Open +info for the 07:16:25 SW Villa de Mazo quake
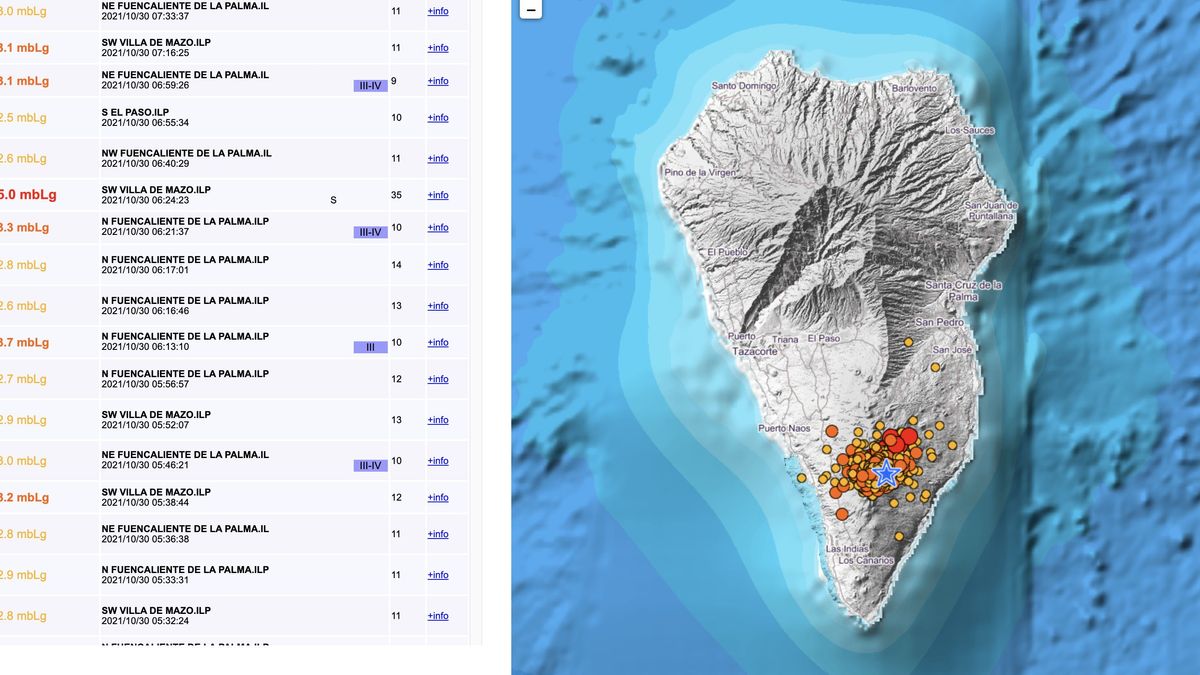This screenshot has height=675, width=1200. click(x=438, y=48)
